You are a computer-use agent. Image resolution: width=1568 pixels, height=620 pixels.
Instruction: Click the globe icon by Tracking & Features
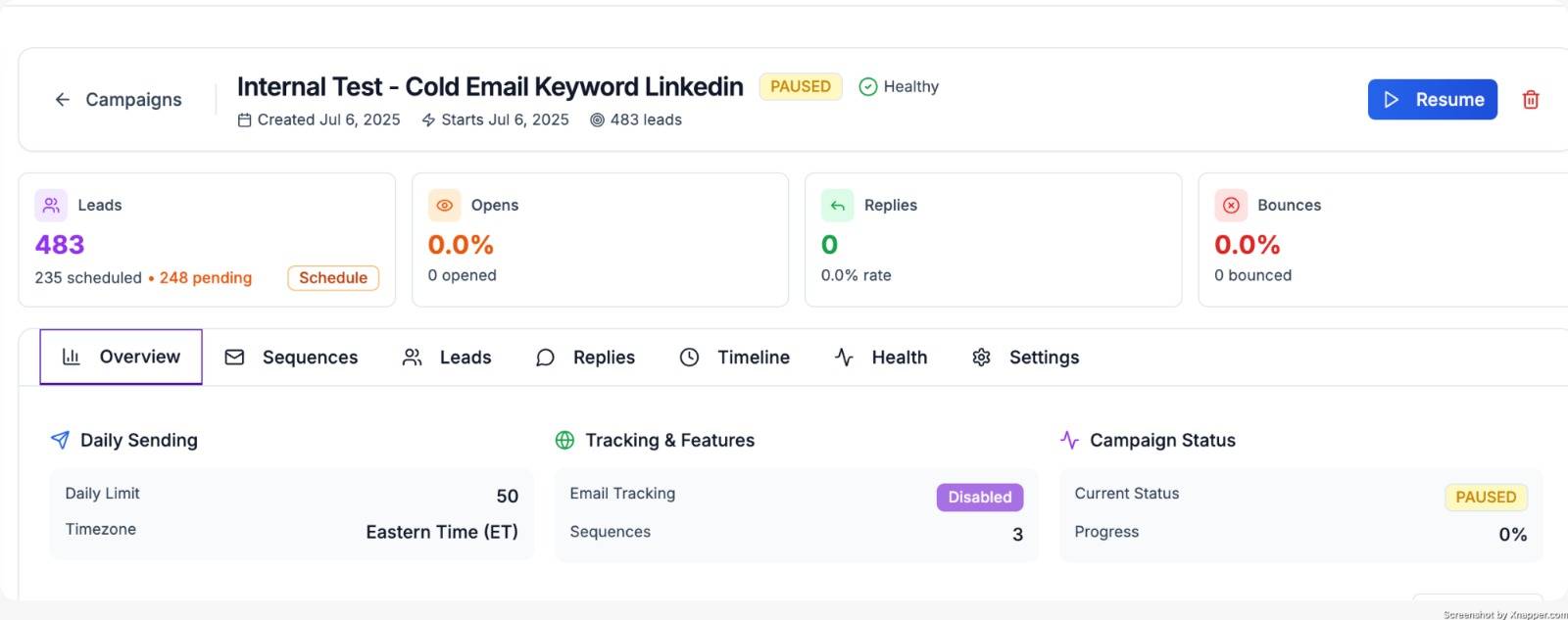pyautogui.click(x=564, y=441)
